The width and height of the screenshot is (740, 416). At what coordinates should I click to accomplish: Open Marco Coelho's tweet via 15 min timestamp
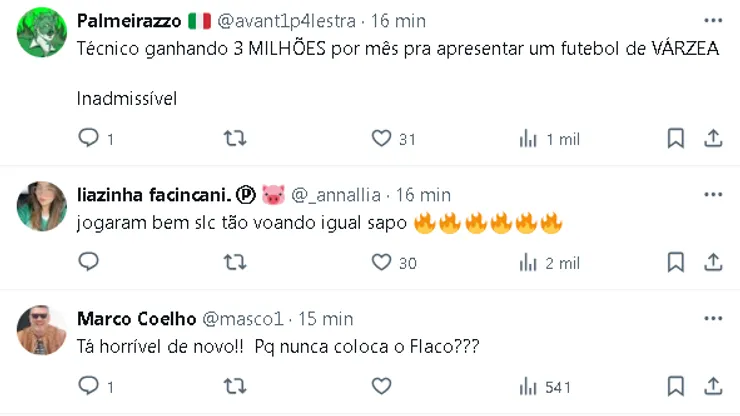(x=324, y=319)
